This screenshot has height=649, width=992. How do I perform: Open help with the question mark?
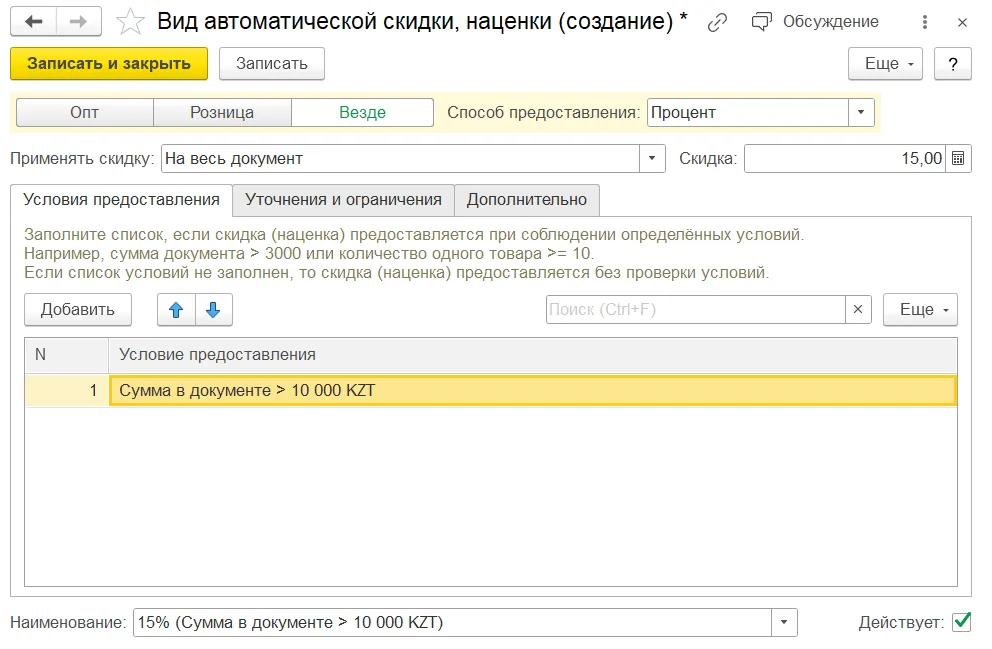953,64
